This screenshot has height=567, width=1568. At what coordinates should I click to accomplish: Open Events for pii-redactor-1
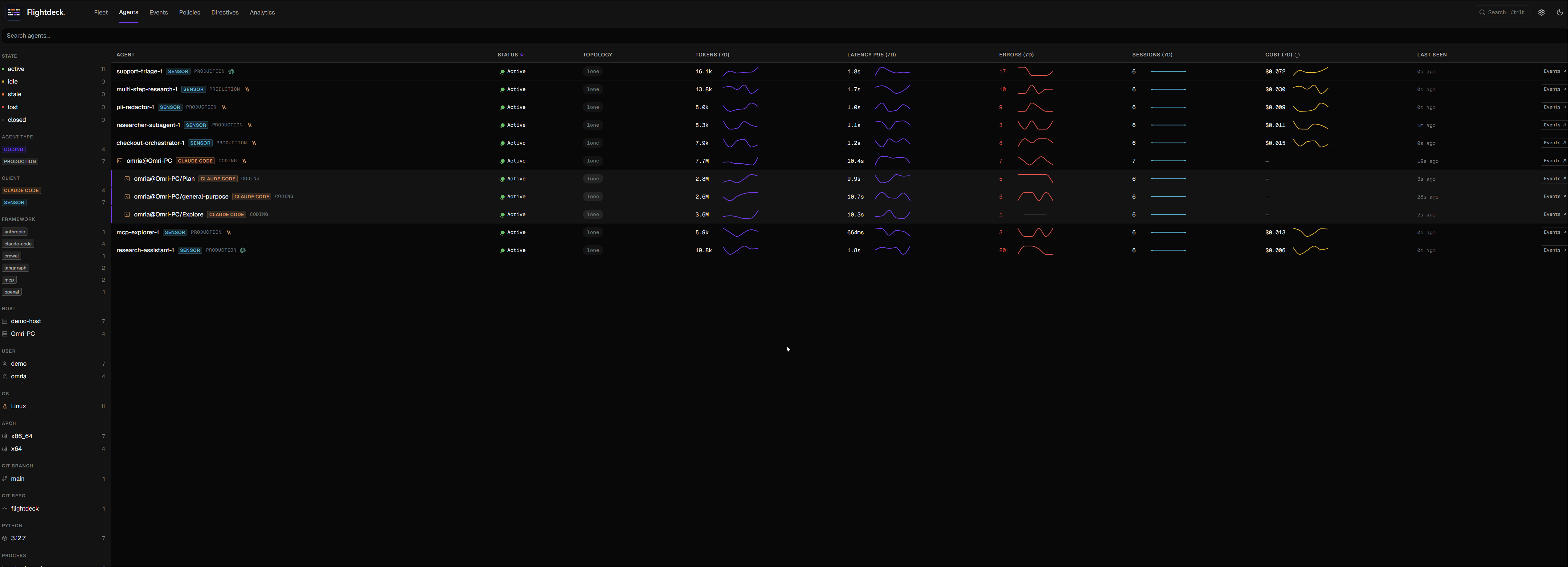tap(1554, 107)
